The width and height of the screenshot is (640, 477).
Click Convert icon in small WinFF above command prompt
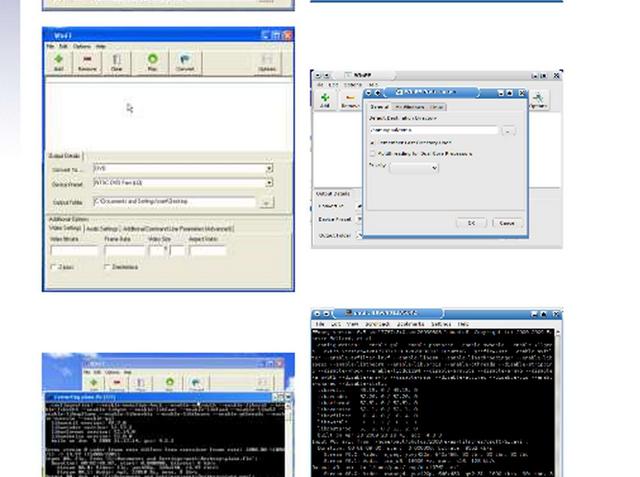[x=196, y=384]
